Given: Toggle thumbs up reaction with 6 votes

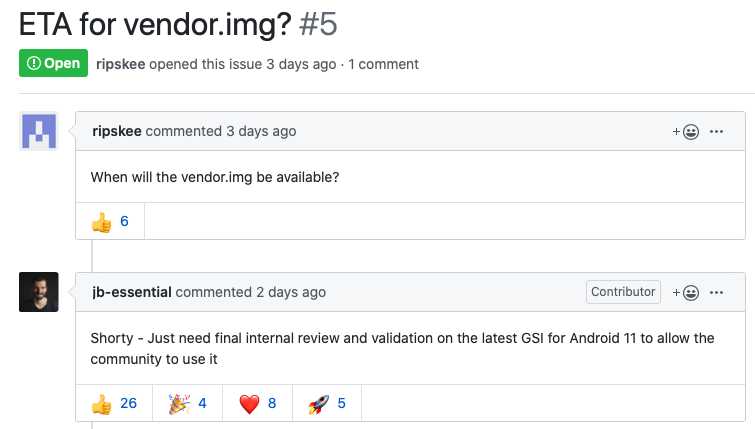Looking at the screenshot, I should tap(110, 221).
